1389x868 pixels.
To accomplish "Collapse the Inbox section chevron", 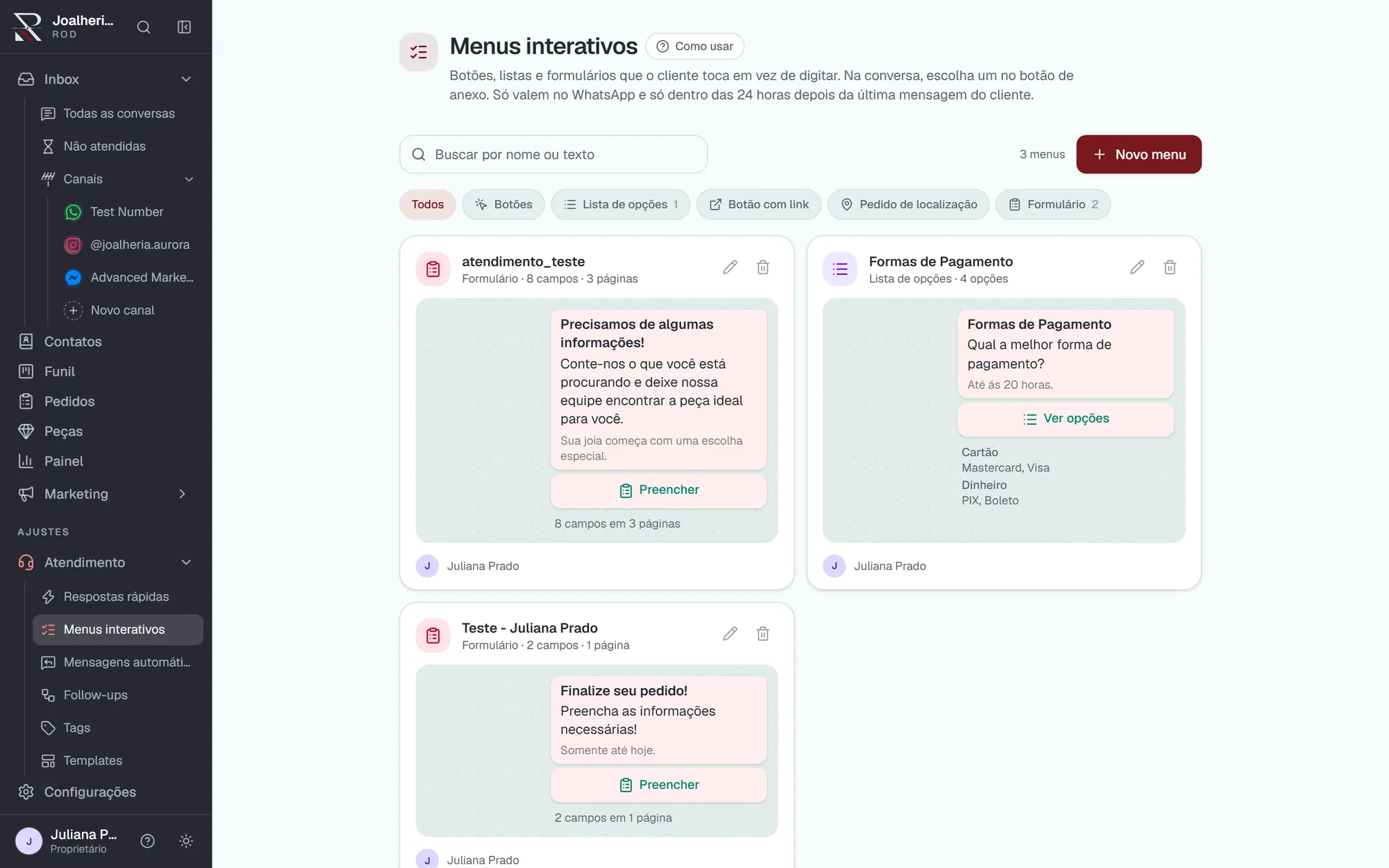I will tap(186, 79).
